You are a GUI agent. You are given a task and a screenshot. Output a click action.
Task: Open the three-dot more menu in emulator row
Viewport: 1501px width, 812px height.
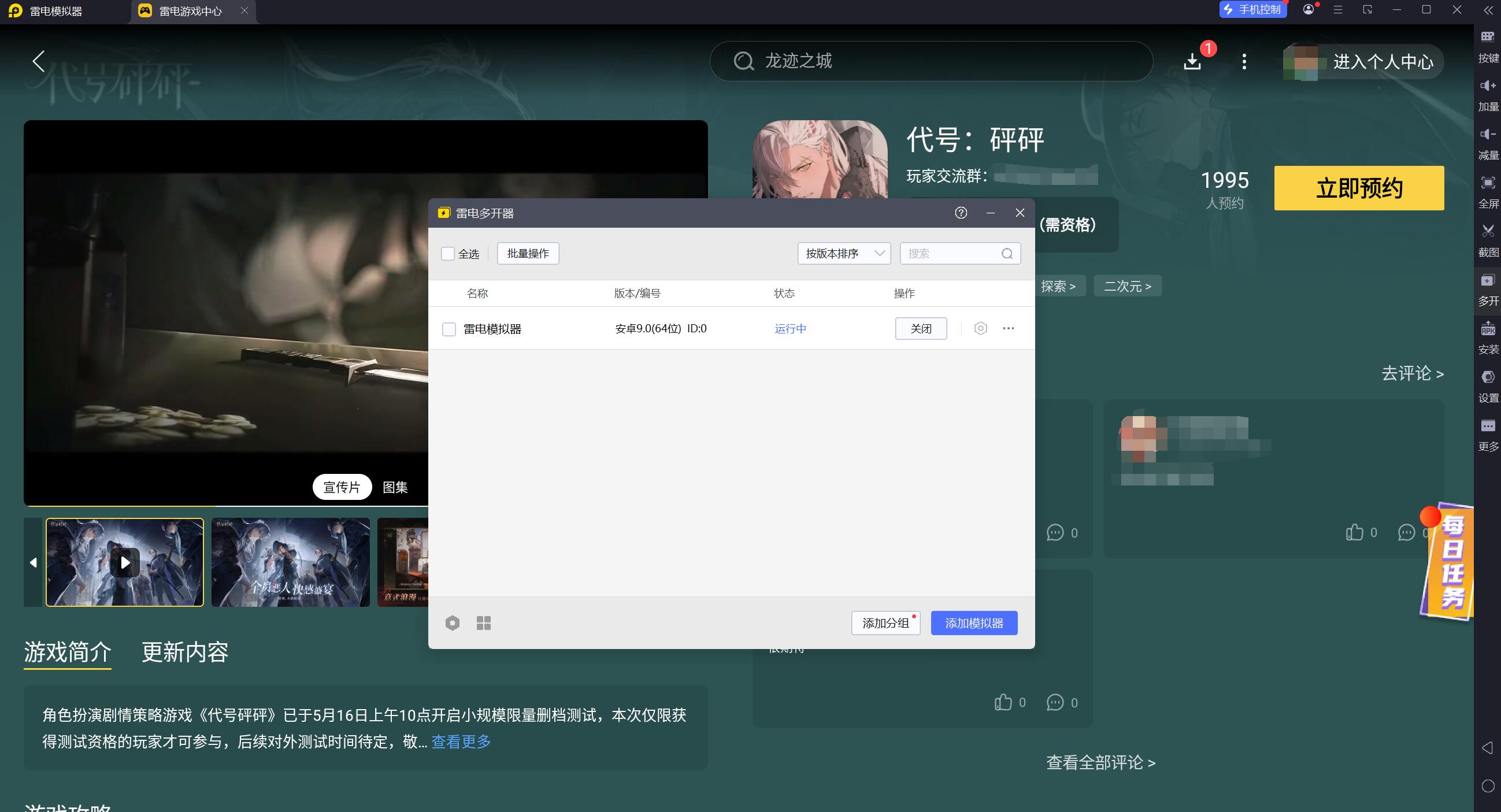click(x=1009, y=328)
